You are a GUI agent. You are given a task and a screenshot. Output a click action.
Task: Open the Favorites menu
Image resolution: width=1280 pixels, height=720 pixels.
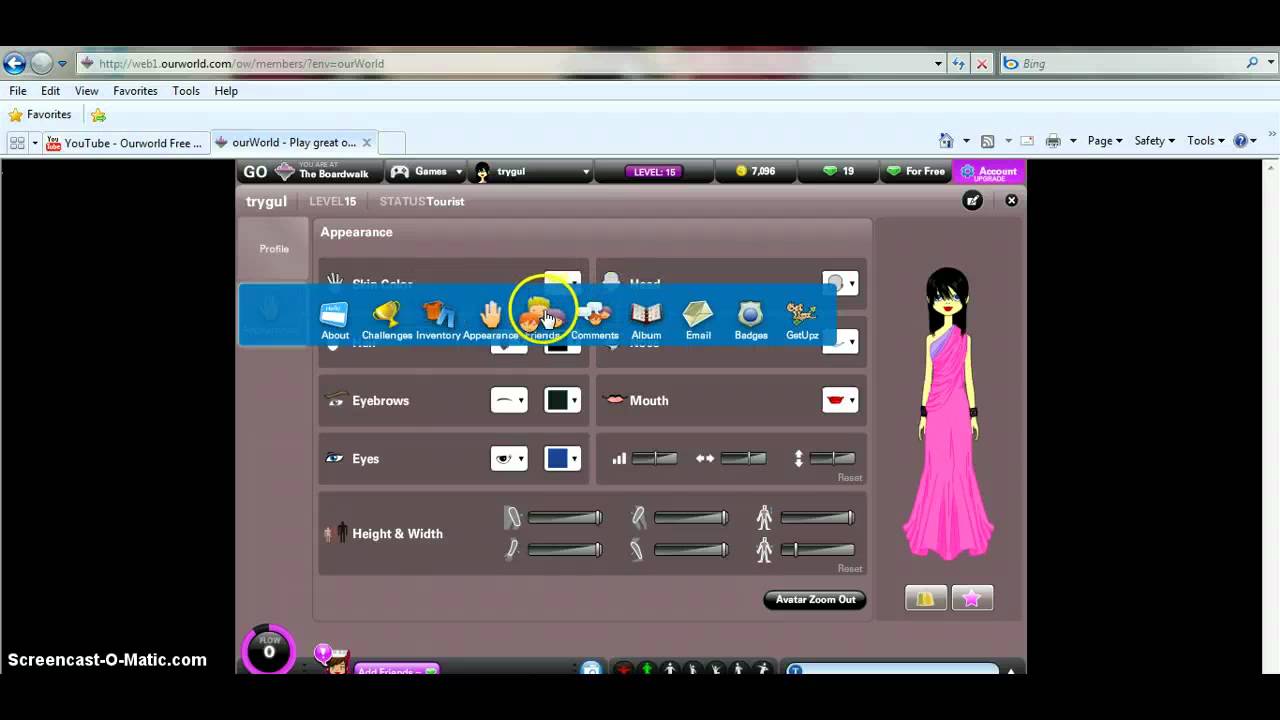point(135,90)
